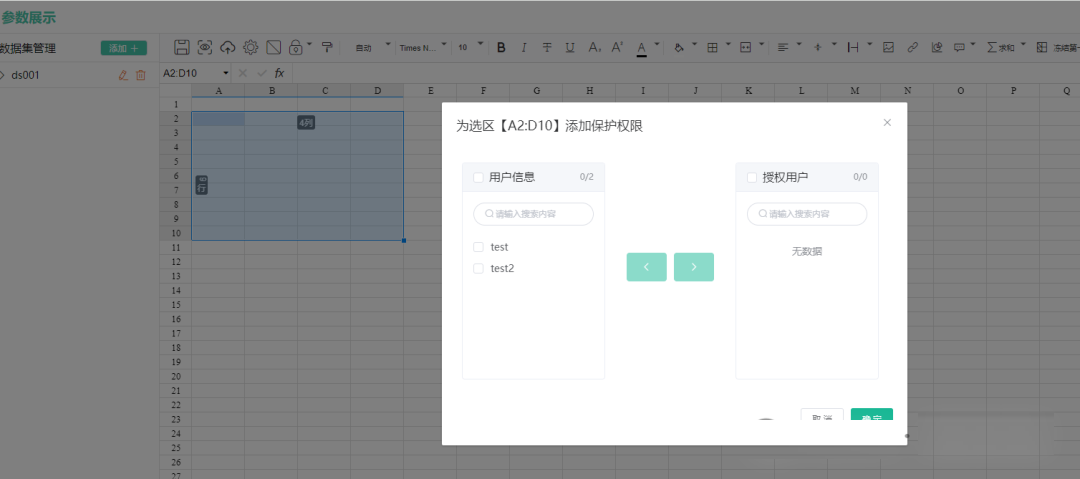Click the 用户信息 search input
1080x479 pixels.
click(x=533, y=214)
